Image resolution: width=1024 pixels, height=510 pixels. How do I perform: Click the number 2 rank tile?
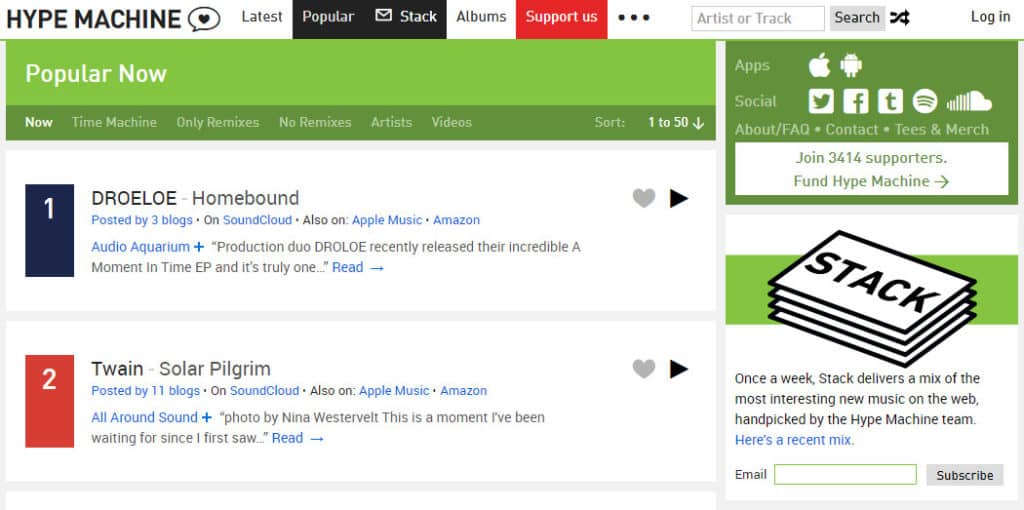click(x=50, y=401)
